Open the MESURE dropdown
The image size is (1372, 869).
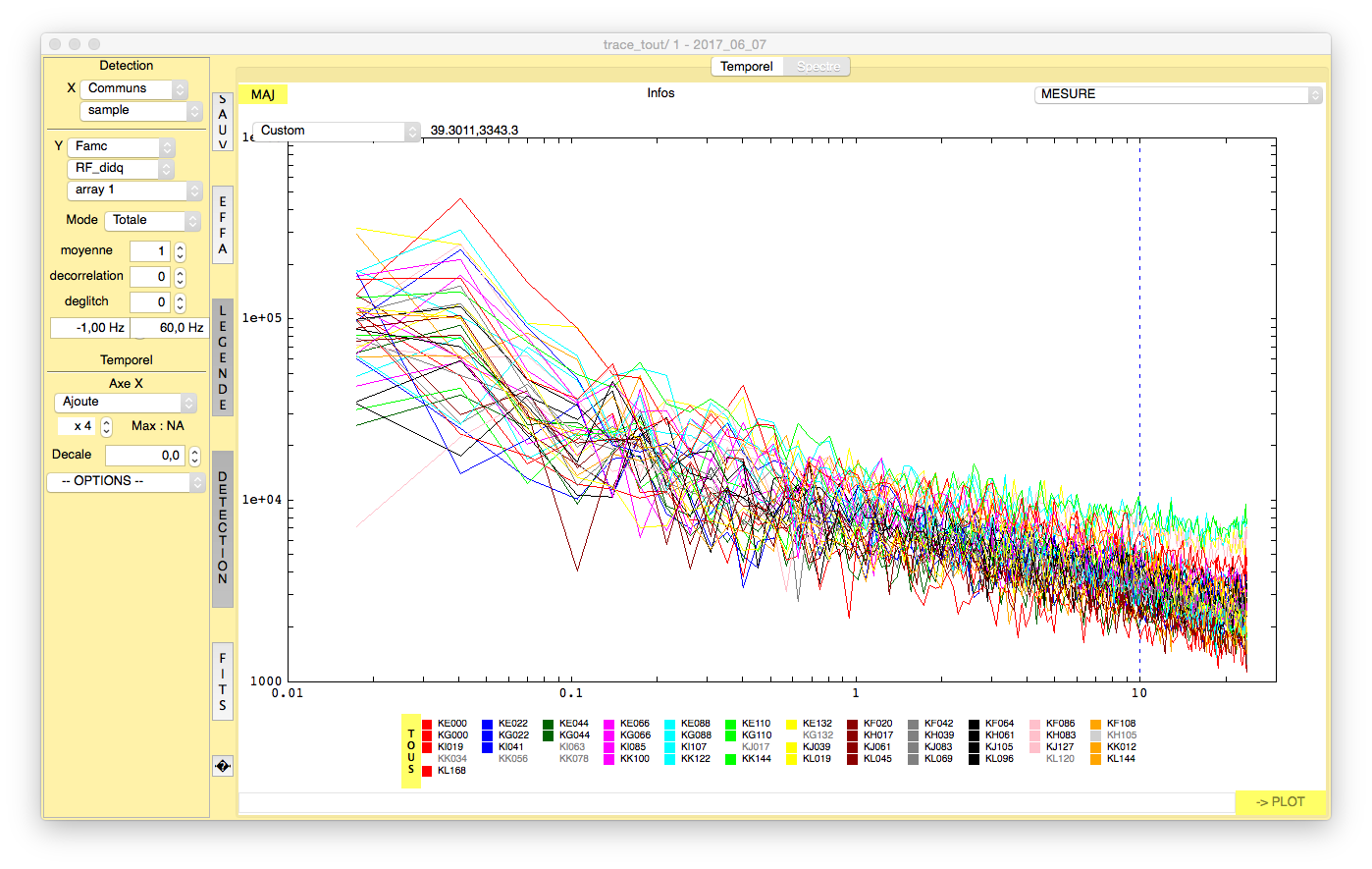tap(1178, 94)
